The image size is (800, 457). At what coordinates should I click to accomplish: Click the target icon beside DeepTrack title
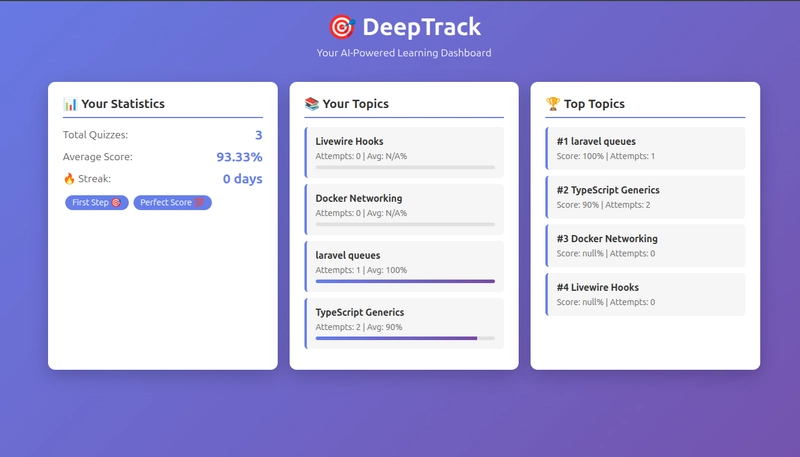(341, 27)
